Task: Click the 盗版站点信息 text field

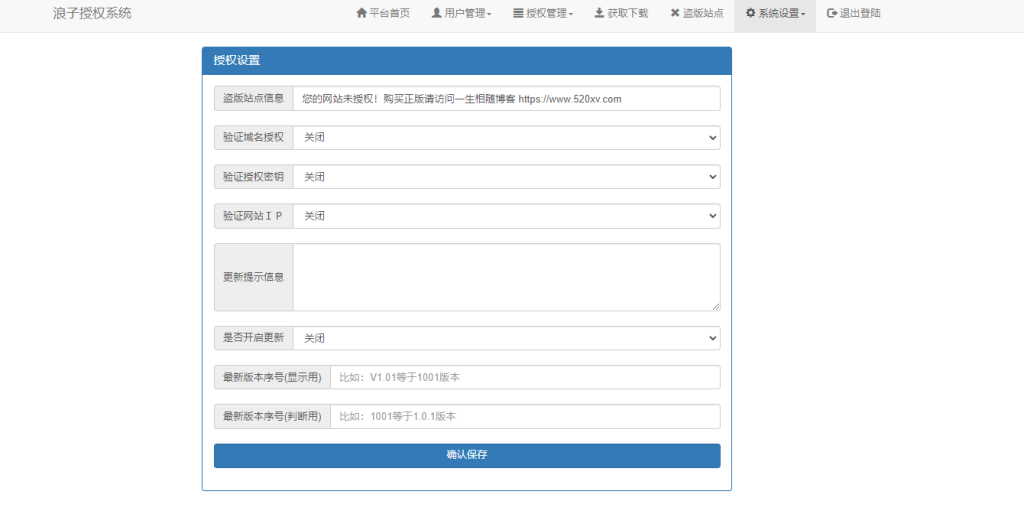Action: pos(506,99)
